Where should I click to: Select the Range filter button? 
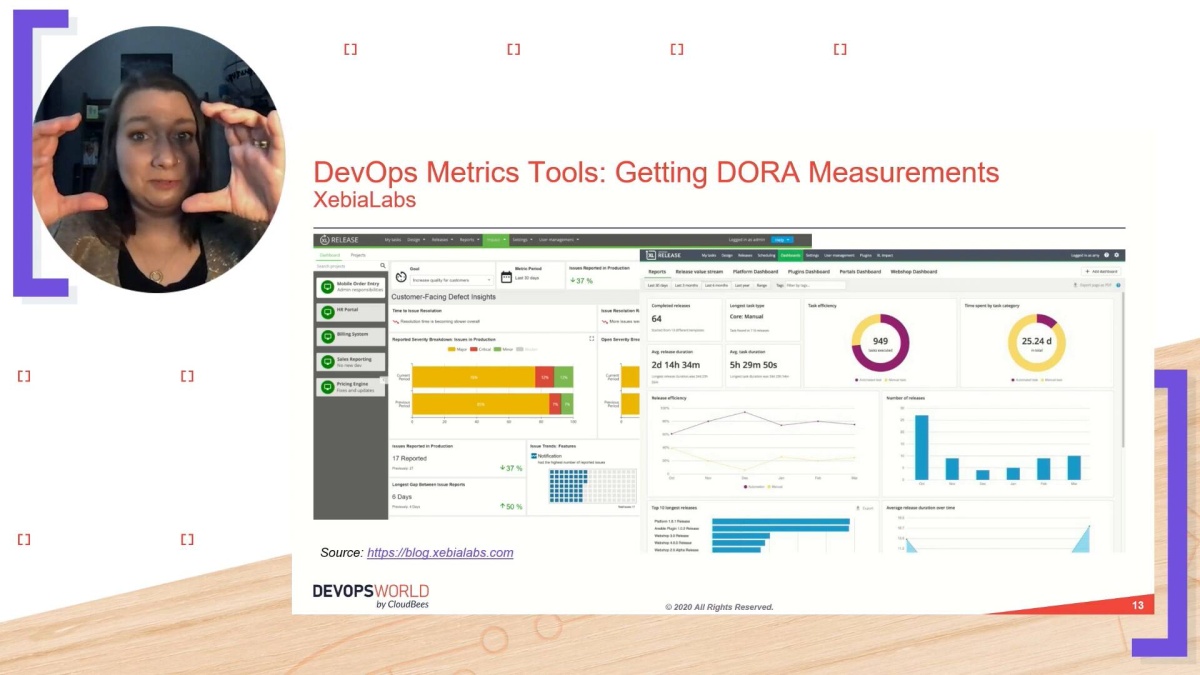point(762,285)
